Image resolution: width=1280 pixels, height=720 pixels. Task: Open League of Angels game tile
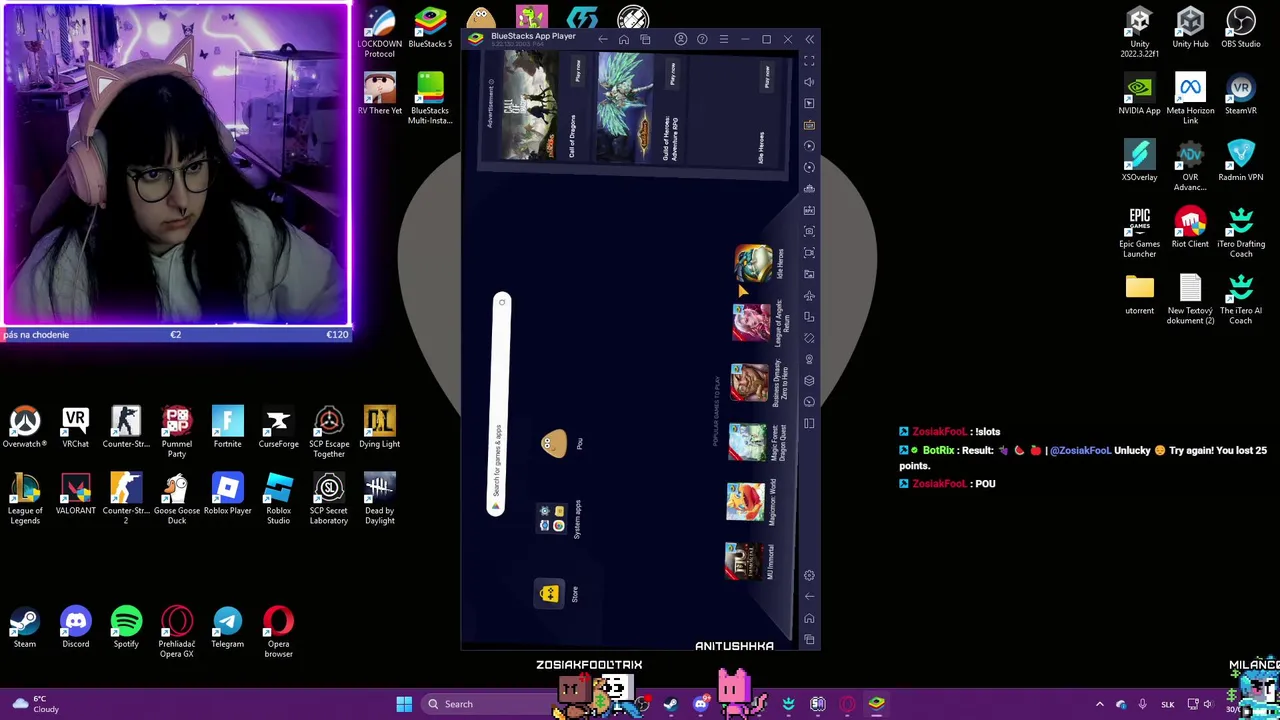click(751, 323)
